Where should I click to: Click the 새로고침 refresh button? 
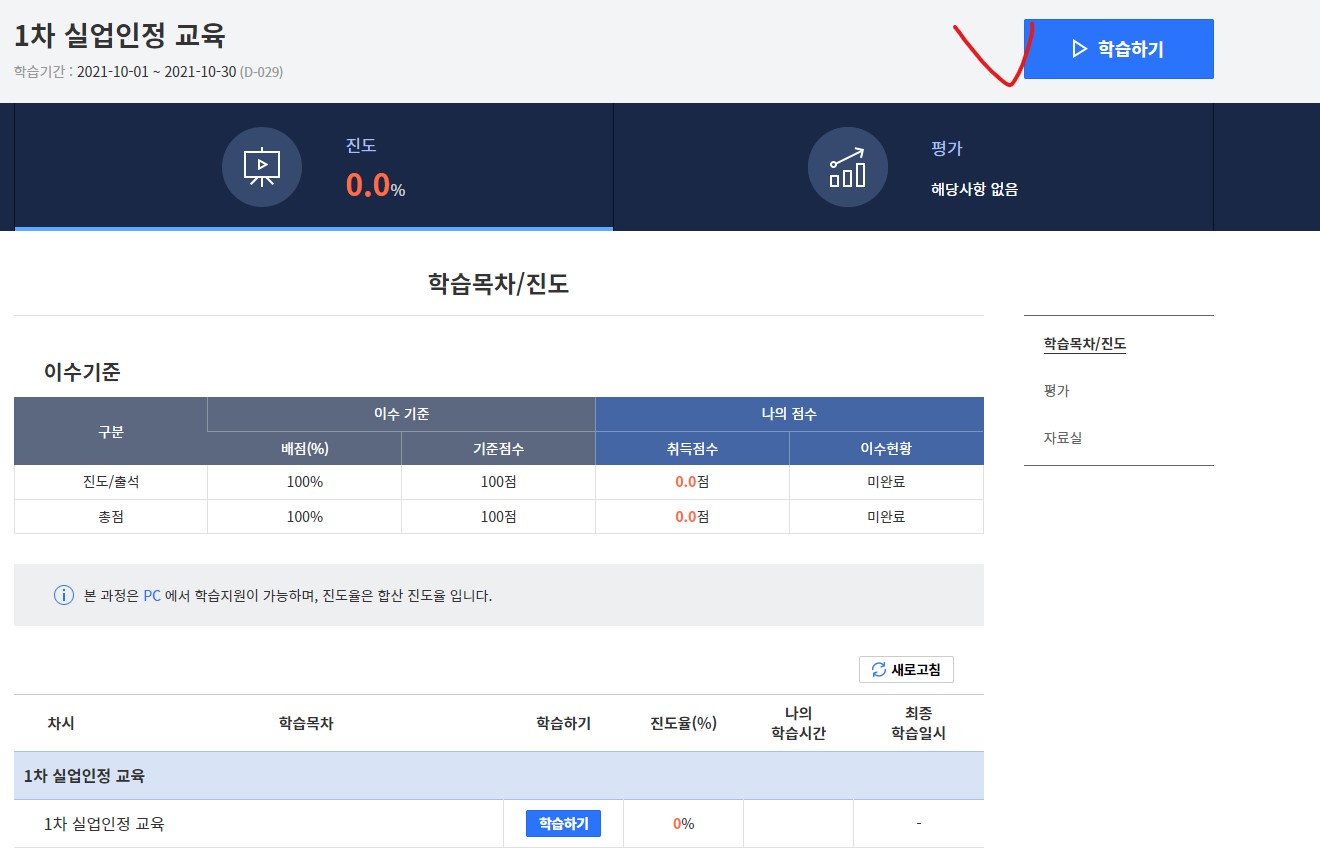click(906, 669)
